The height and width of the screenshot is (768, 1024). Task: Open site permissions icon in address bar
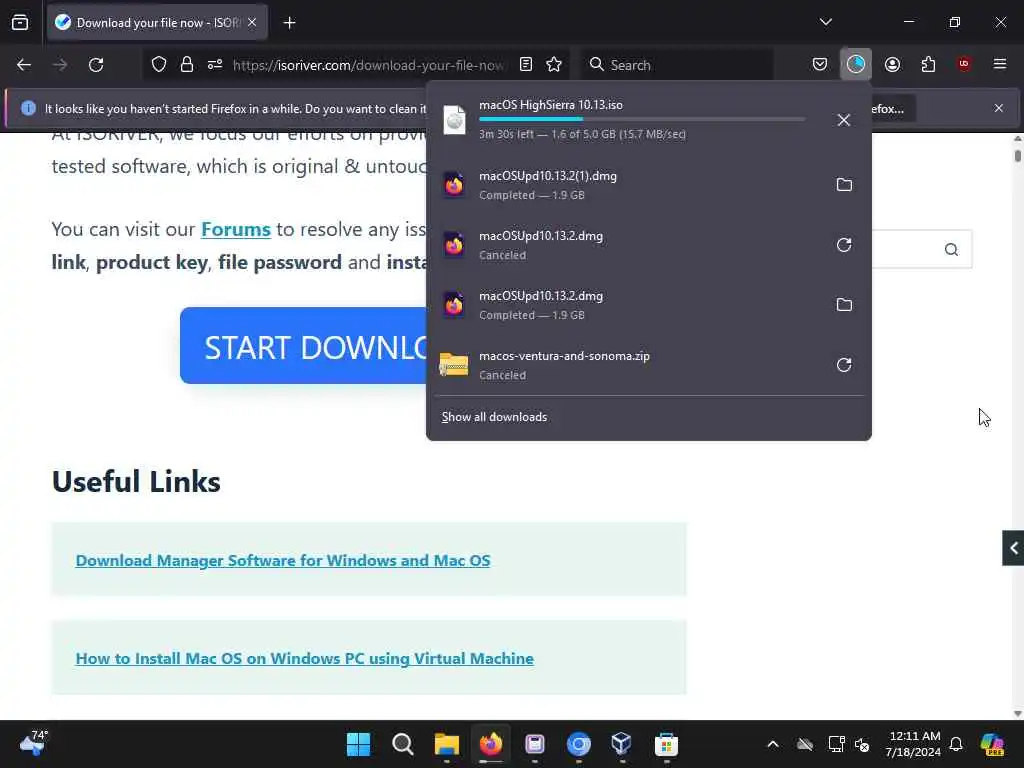pos(215,65)
